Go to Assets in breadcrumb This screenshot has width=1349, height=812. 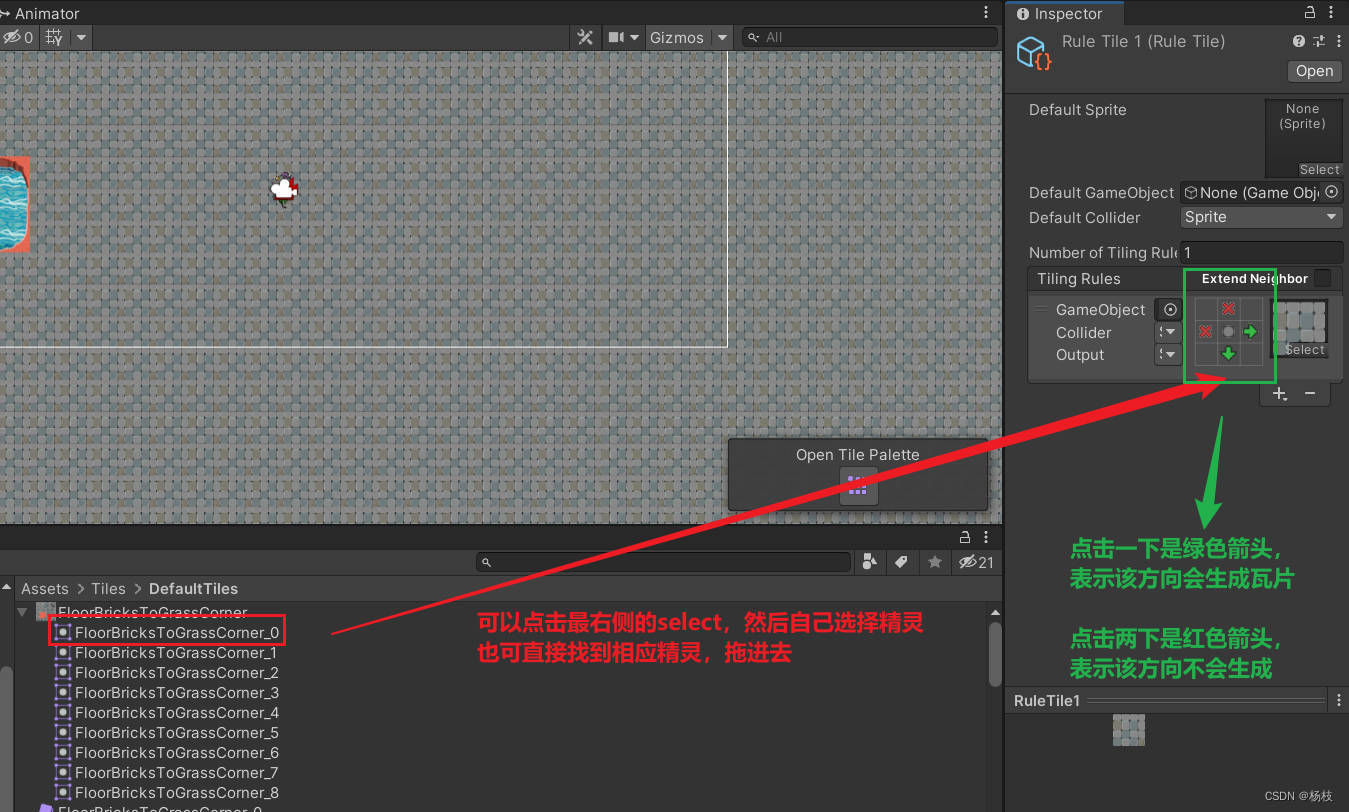pos(45,589)
